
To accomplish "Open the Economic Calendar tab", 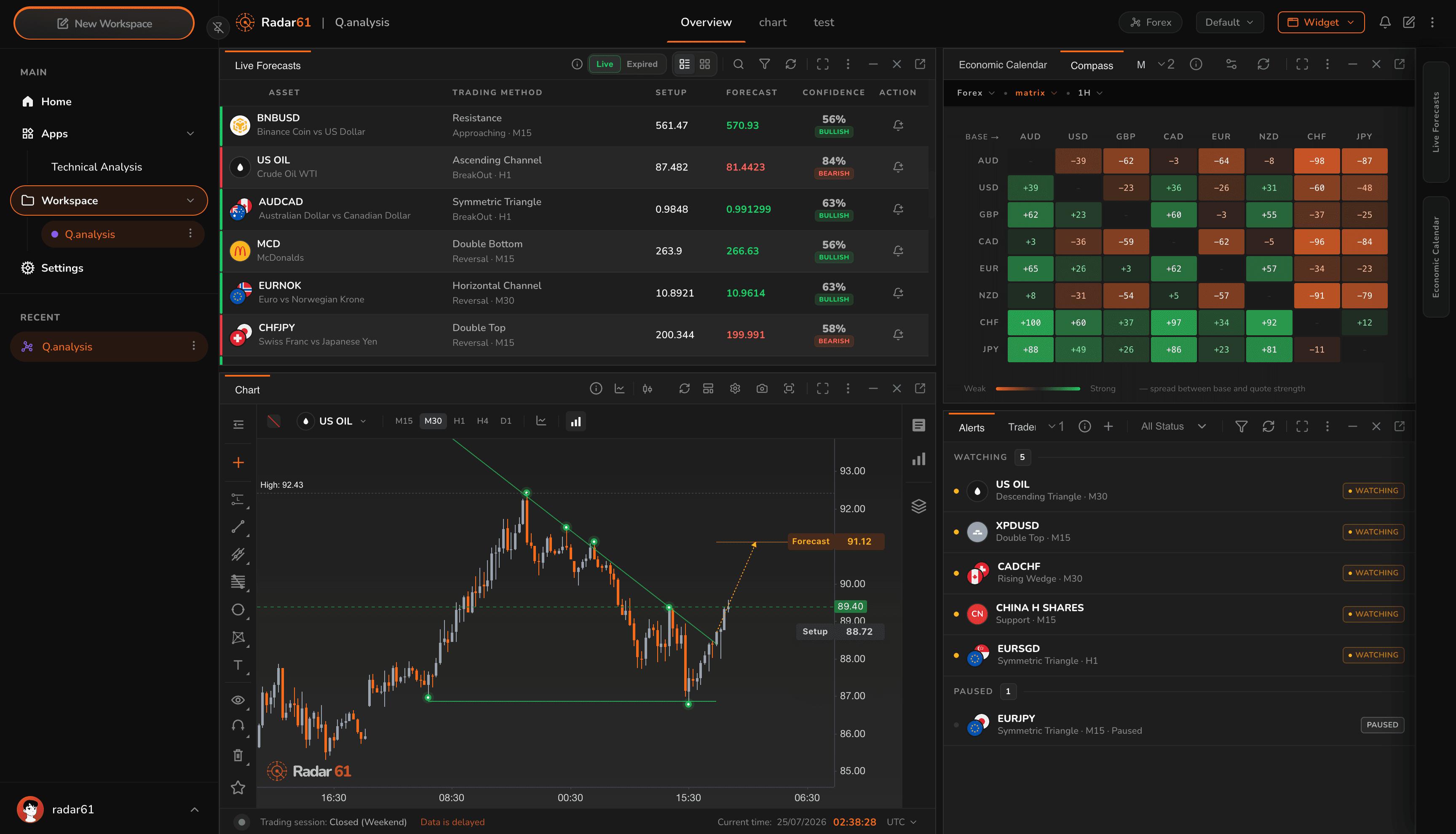I will (x=1002, y=65).
